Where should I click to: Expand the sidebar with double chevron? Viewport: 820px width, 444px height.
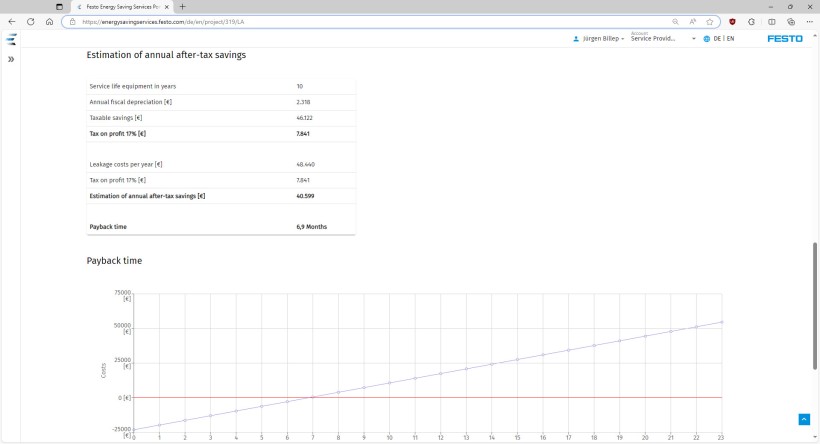11,59
